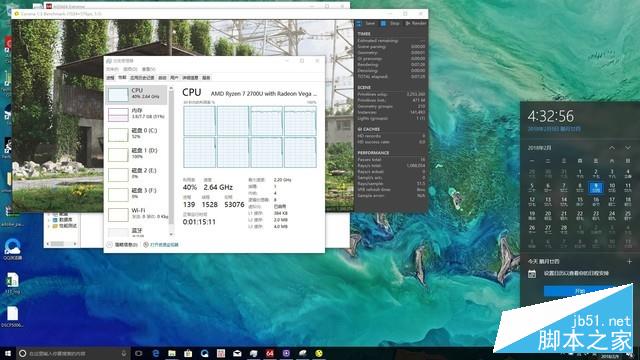Open the 选项(O) menu in Task Manager
The width and height of the screenshot is (640, 360).
[x=130, y=69]
